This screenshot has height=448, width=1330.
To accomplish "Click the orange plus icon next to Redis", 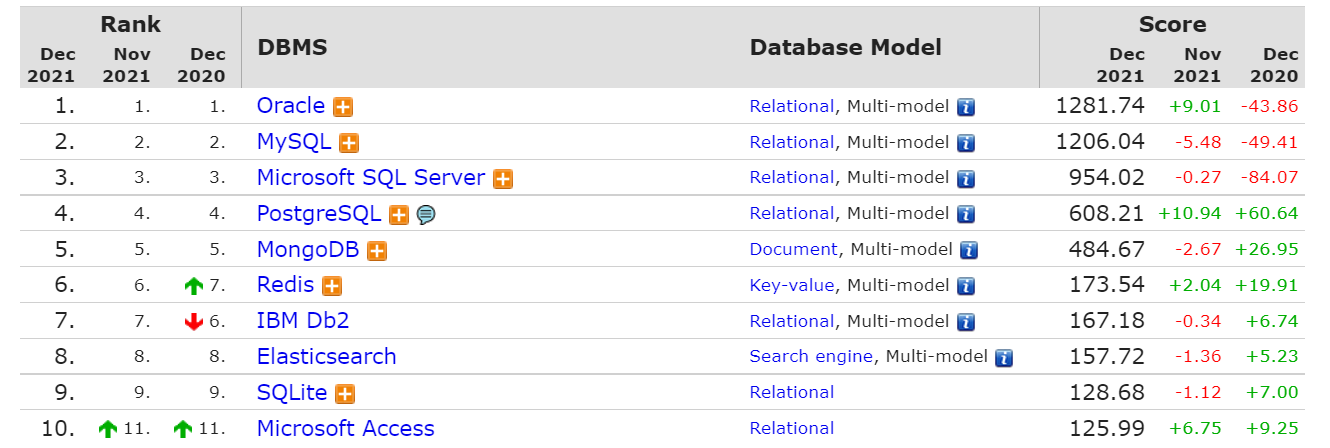I will (332, 286).
